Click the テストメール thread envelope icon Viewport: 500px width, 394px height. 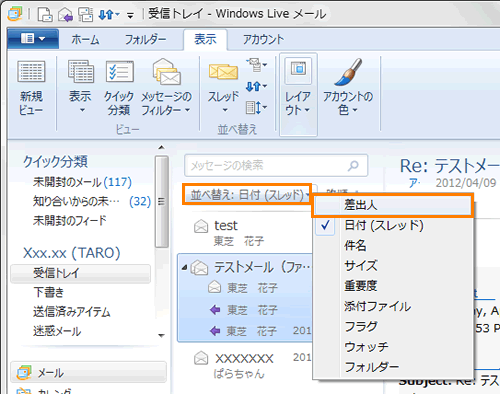[200, 268]
